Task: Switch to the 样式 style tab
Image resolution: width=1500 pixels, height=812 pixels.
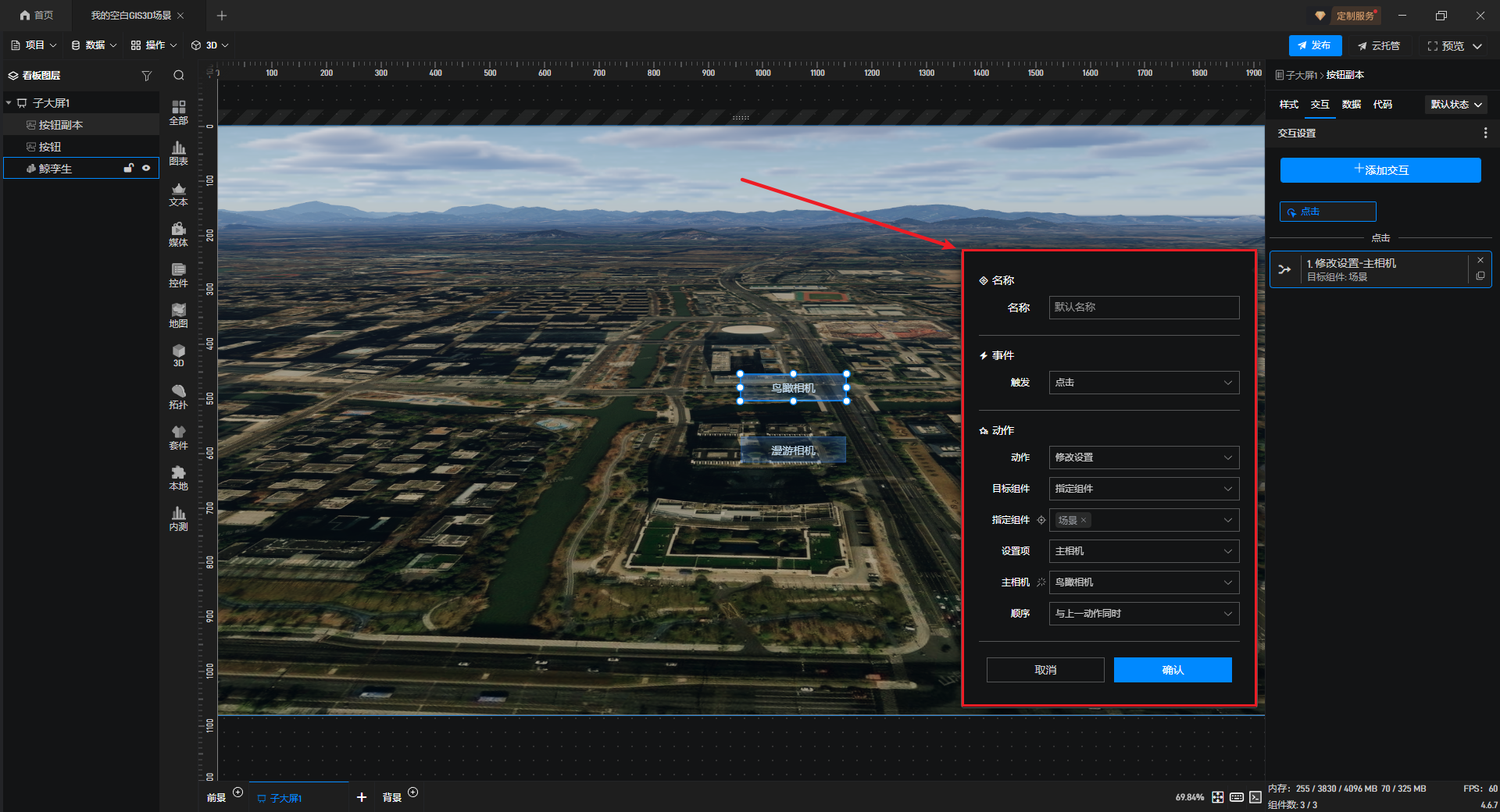Action: pos(1288,105)
